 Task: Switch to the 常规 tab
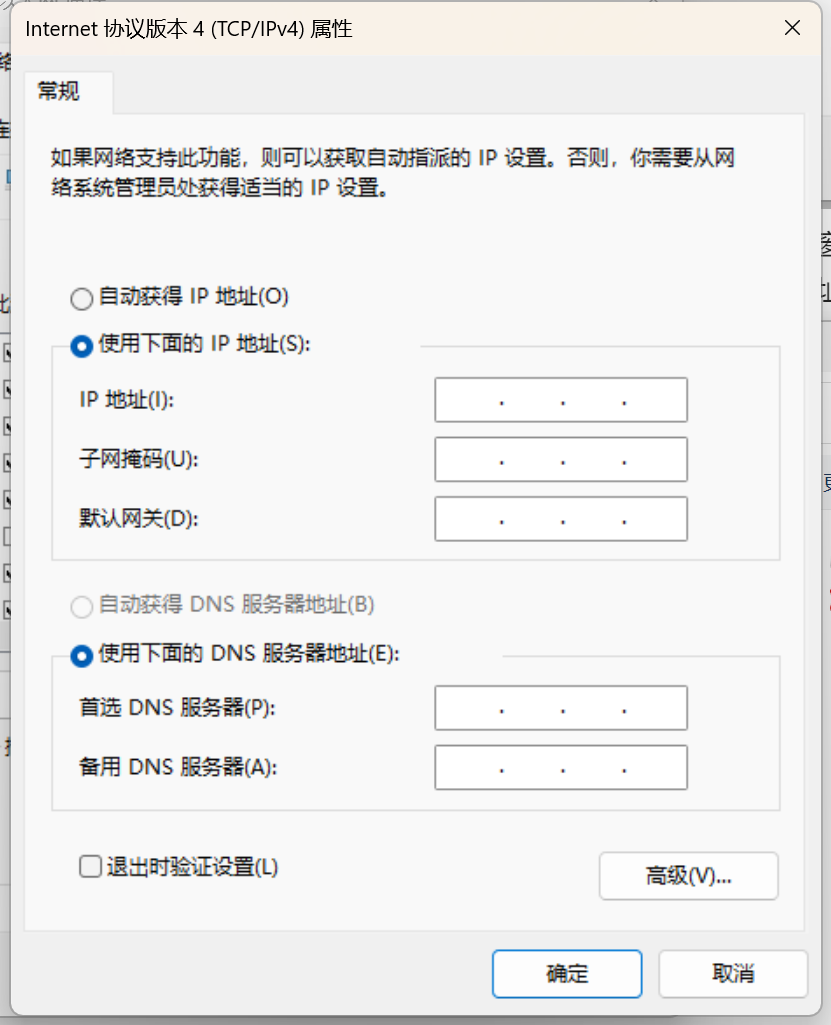[x=59, y=92]
